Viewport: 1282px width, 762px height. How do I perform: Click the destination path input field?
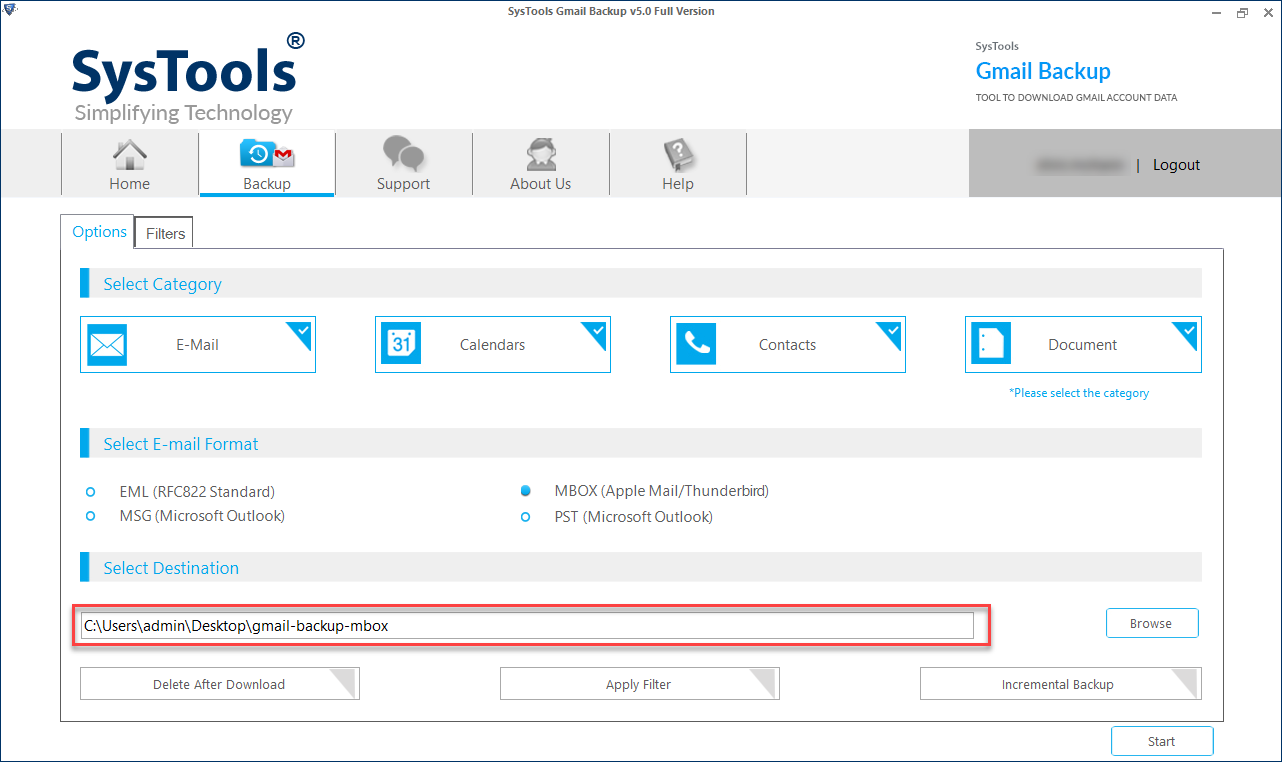(x=527, y=625)
